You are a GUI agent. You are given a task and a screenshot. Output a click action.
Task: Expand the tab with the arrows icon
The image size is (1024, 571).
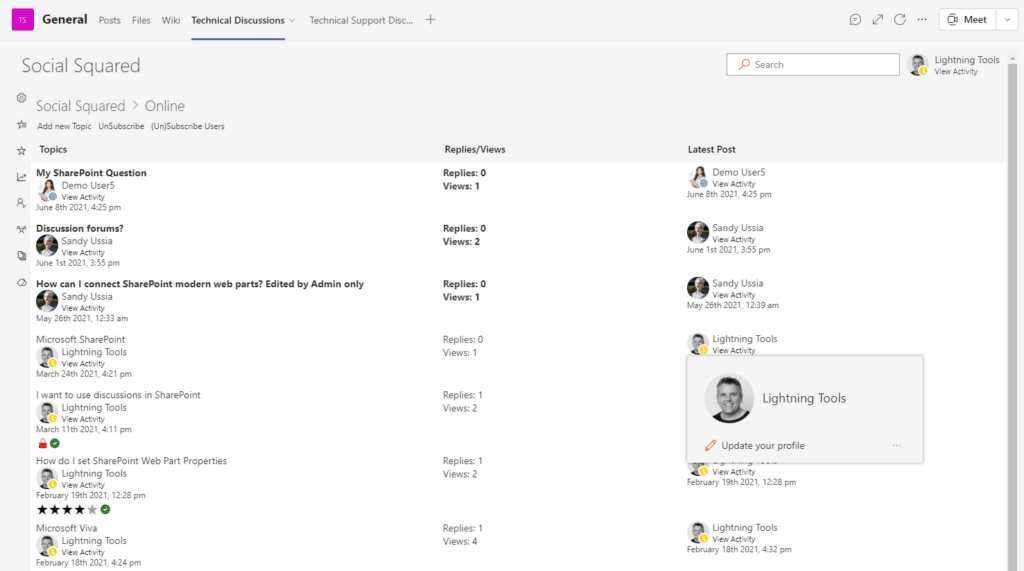coord(877,20)
